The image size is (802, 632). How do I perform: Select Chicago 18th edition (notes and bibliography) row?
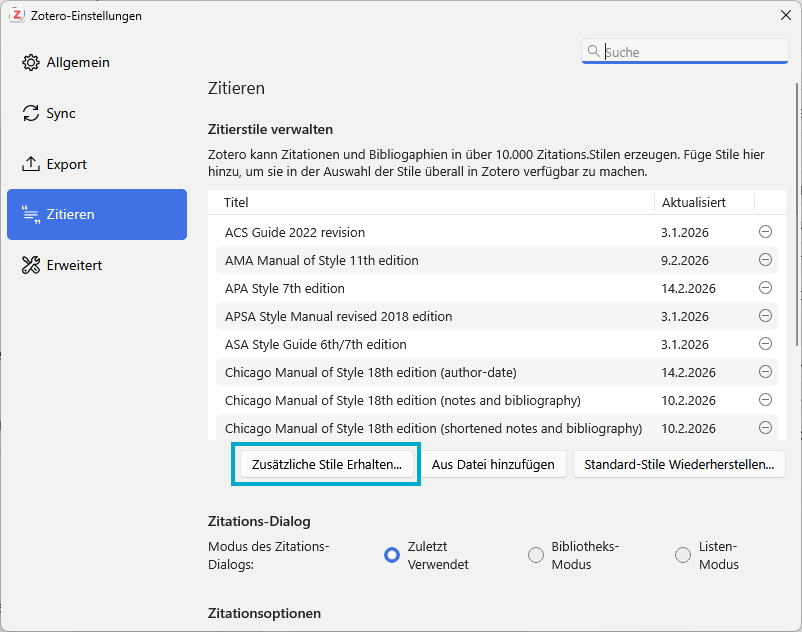(x=497, y=400)
